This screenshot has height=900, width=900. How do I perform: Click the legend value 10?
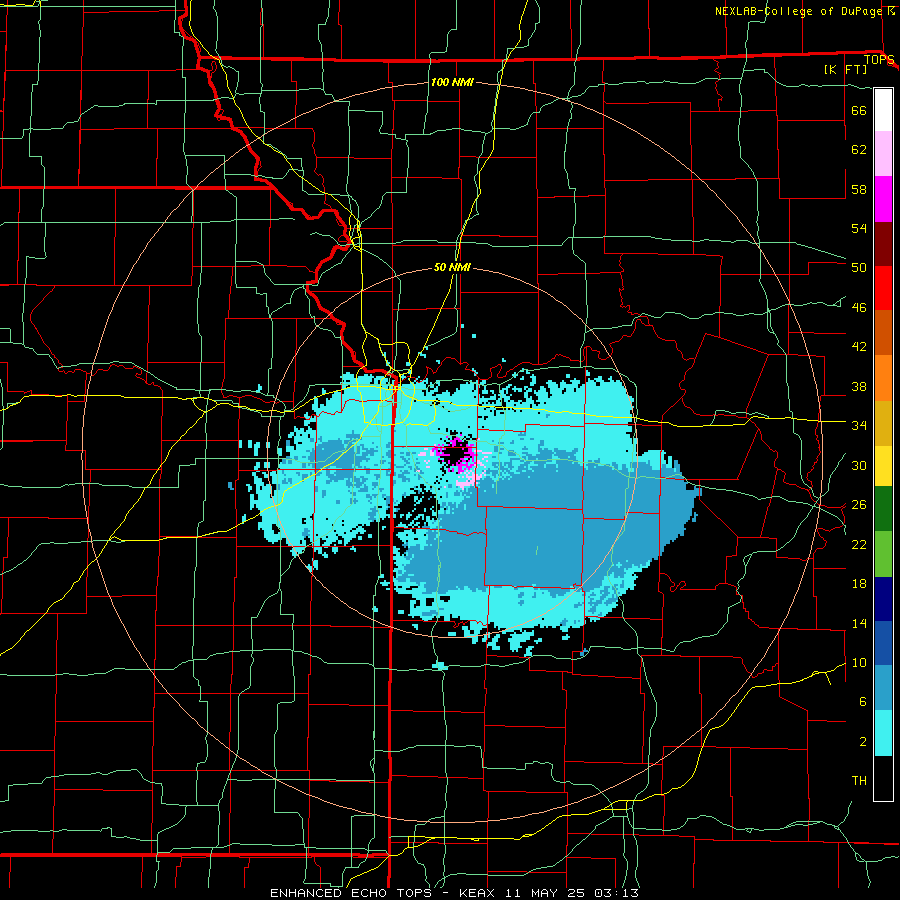(x=859, y=663)
